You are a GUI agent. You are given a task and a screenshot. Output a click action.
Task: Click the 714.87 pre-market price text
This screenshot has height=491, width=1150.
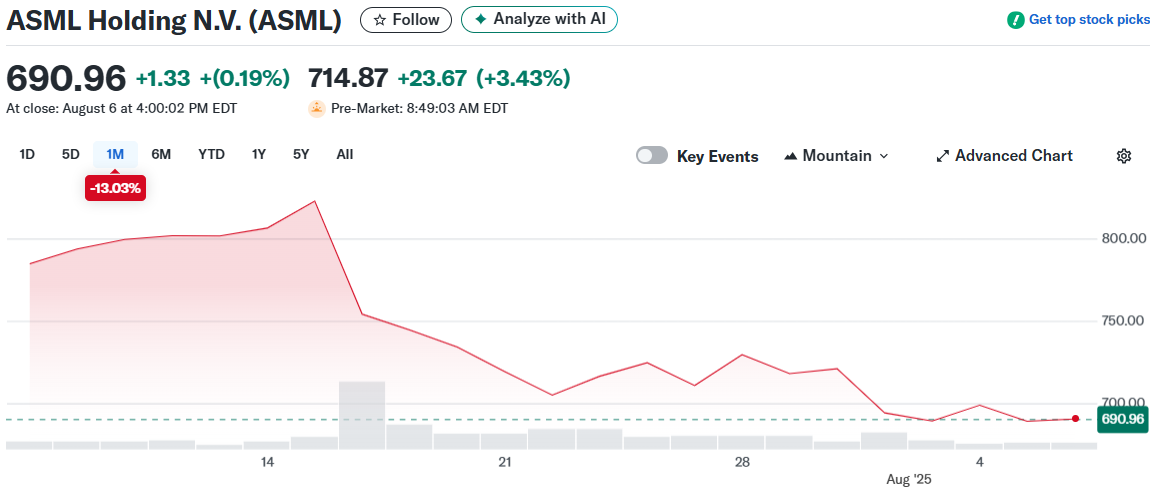coord(348,78)
